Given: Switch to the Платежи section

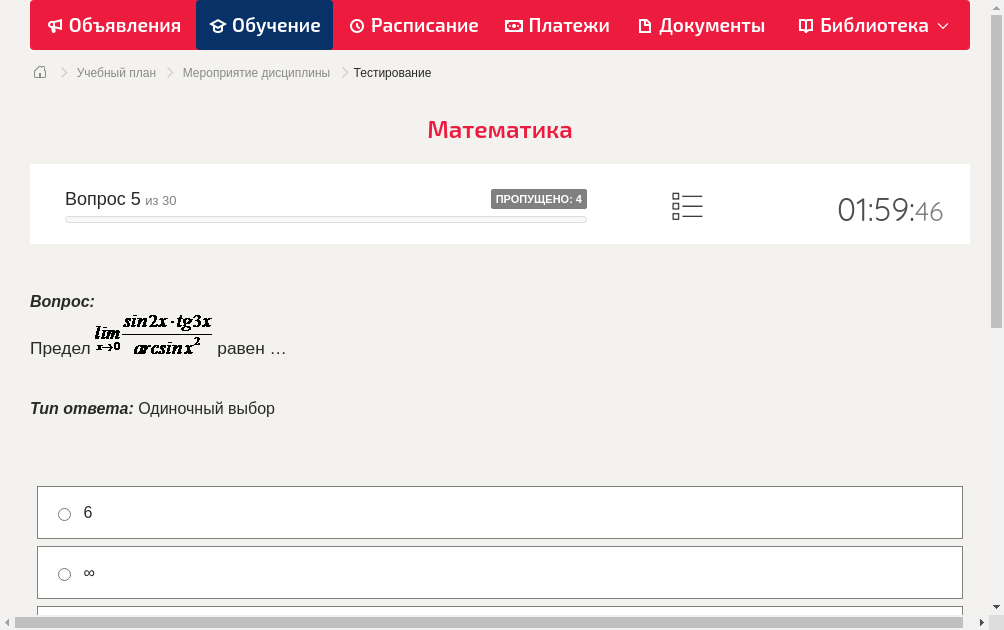Looking at the screenshot, I should [557, 25].
